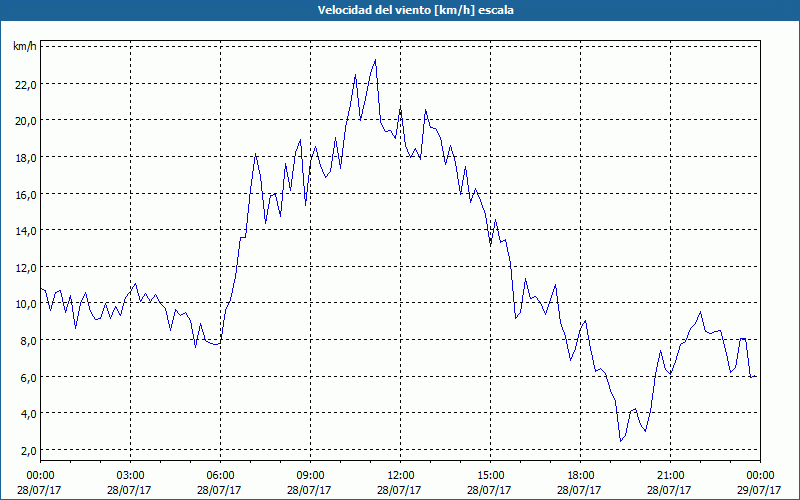Image resolution: width=800 pixels, height=500 pixels.
Task: Select the 6,0 y-axis value
Action: pyautogui.click(x=28, y=377)
